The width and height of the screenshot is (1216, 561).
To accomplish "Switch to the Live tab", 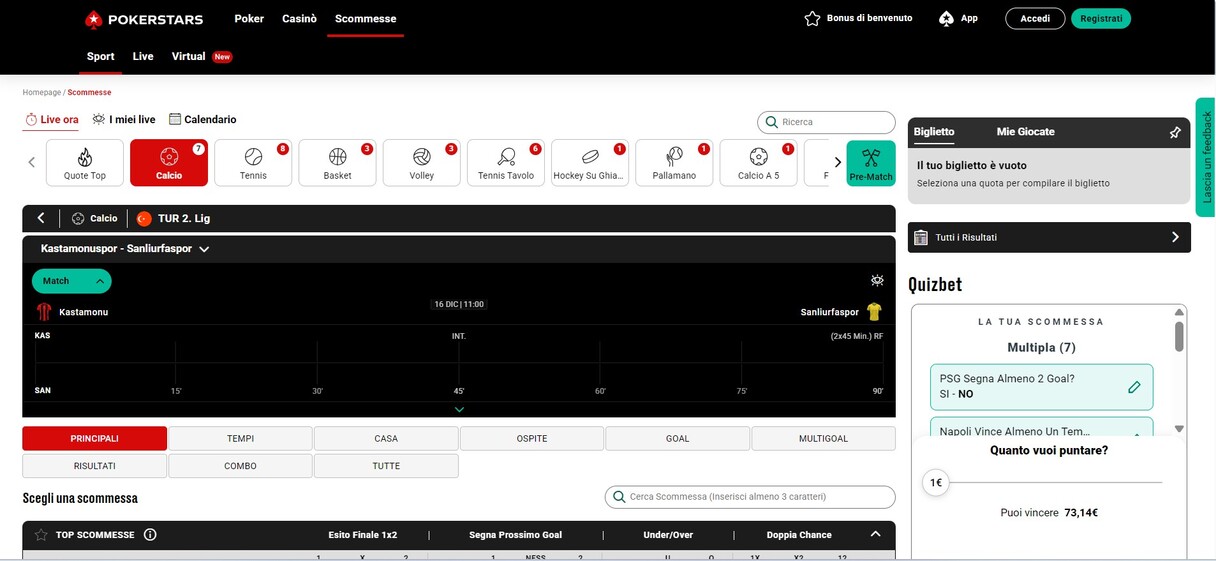I will pos(143,57).
